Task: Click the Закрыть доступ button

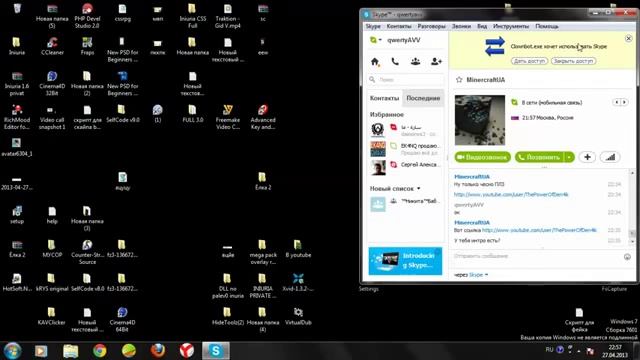Action: (573, 61)
